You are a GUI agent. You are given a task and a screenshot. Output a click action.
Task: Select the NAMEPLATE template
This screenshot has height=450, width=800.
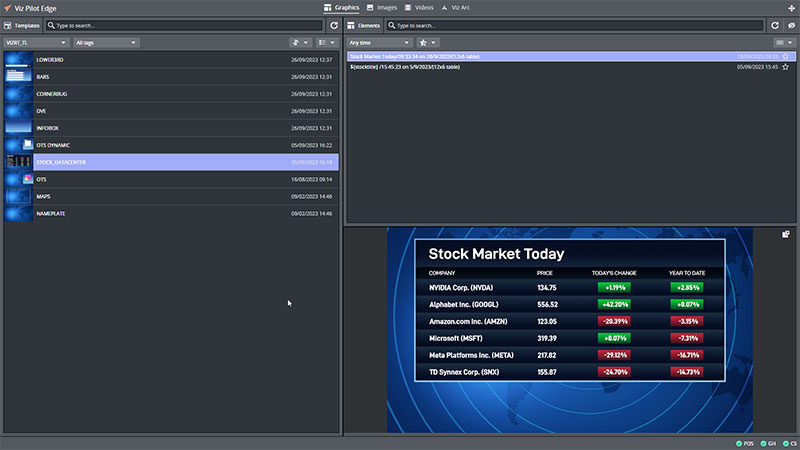click(x=171, y=214)
